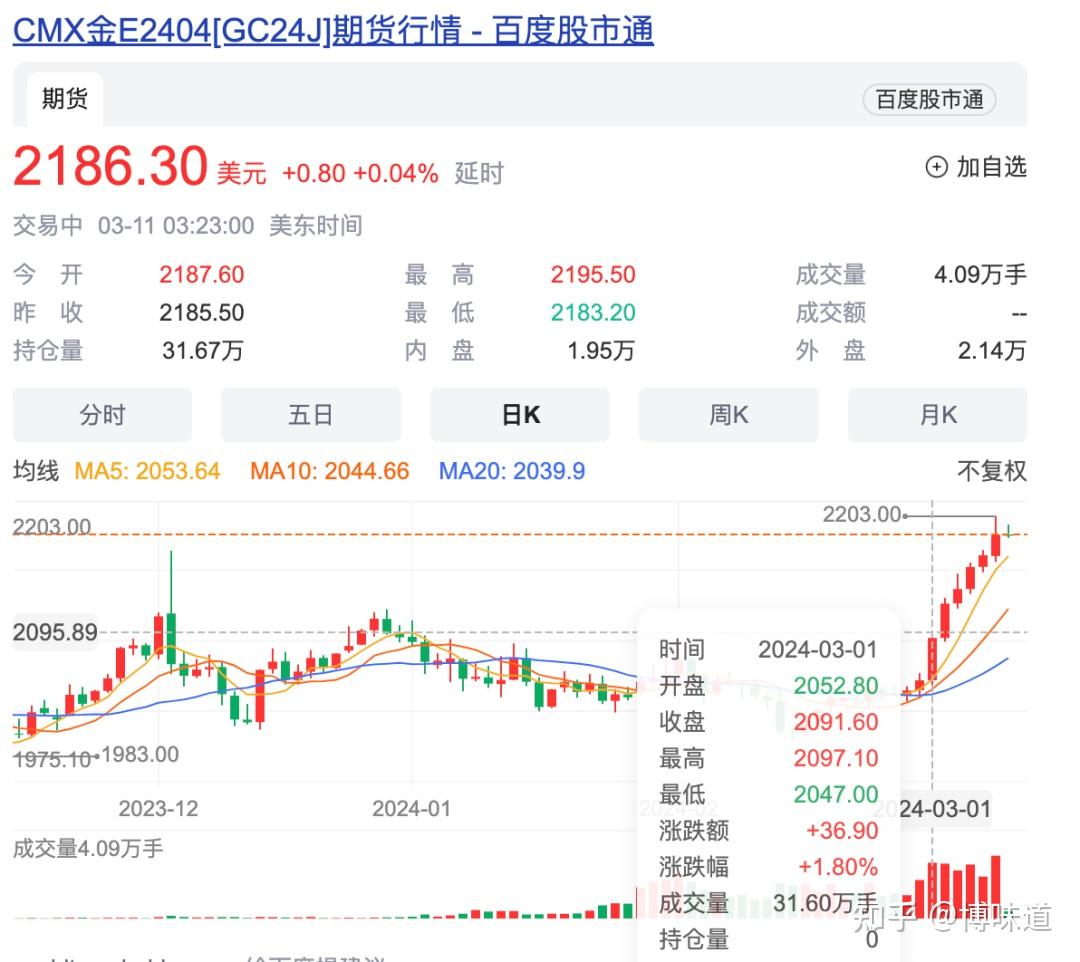Select the 周K chart tab
This screenshot has height=962, width=1080.
729,415
